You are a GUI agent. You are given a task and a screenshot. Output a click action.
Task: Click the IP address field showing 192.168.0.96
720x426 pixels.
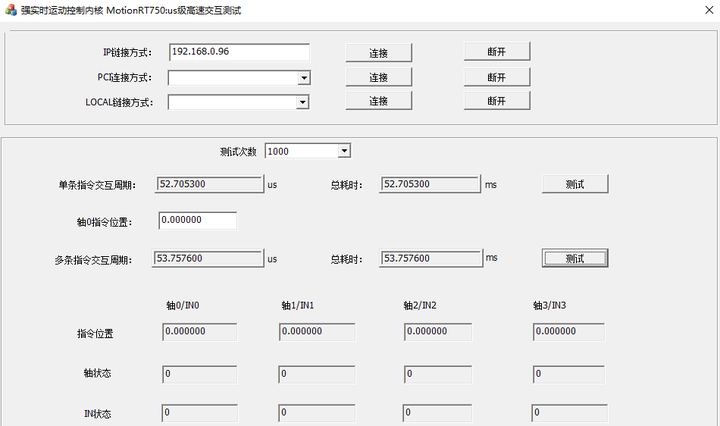click(239, 52)
